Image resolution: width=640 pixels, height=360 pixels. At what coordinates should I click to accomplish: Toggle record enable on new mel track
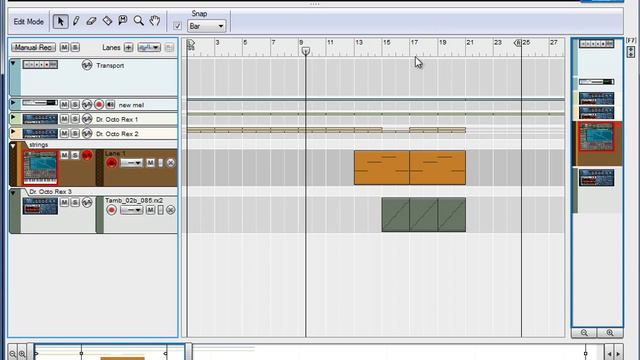coord(99,104)
